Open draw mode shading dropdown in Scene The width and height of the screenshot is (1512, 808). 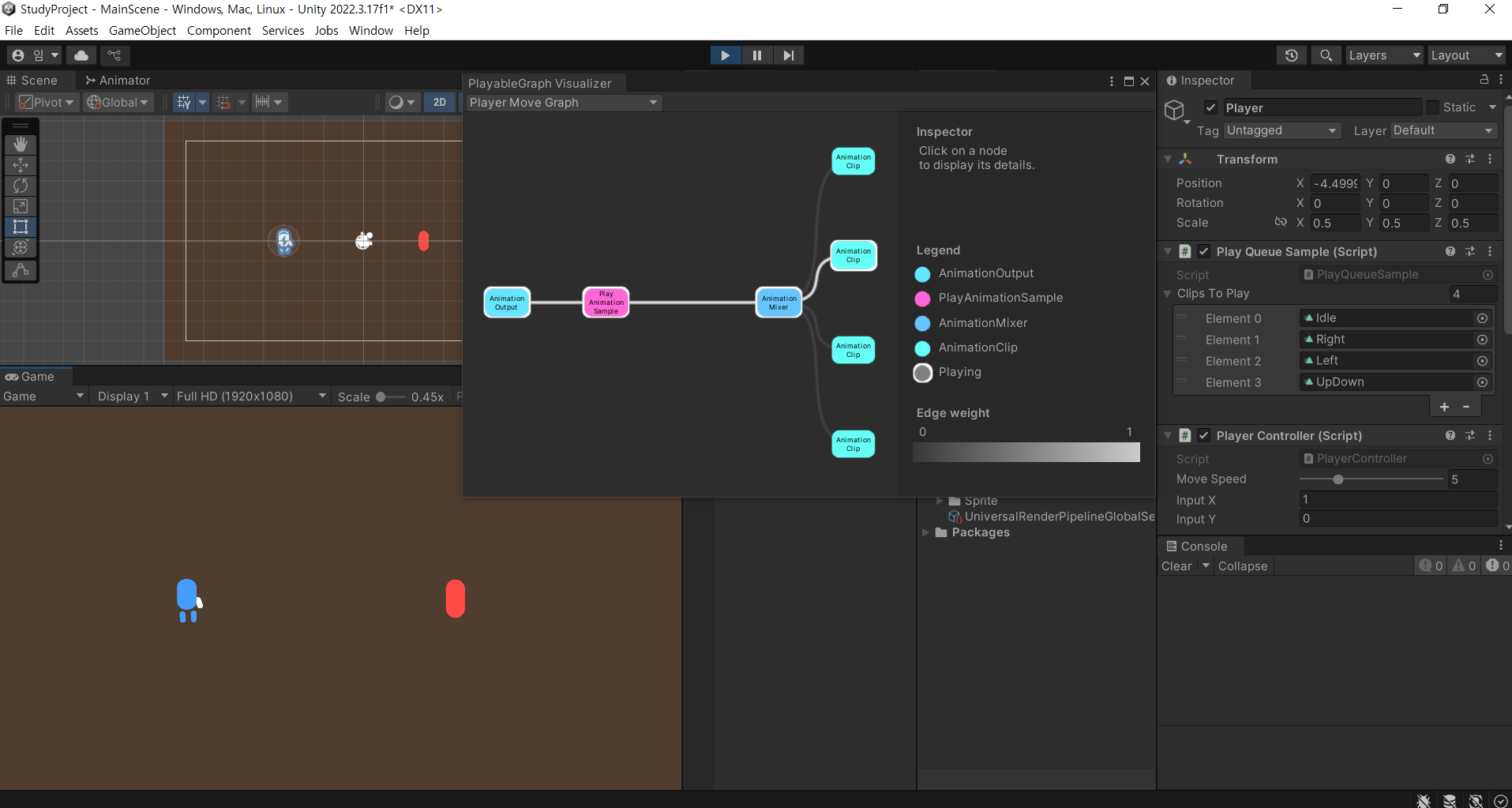click(402, 102)
